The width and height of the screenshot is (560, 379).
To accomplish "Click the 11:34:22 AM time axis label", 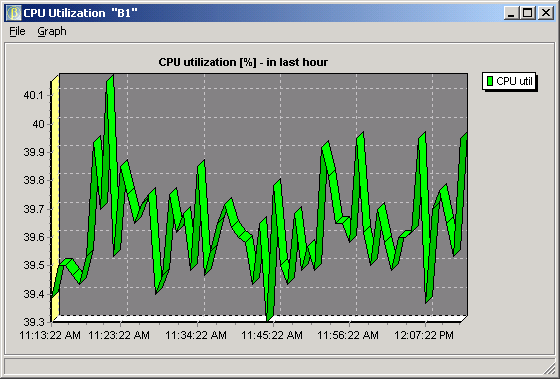I will tap(196, 335).
